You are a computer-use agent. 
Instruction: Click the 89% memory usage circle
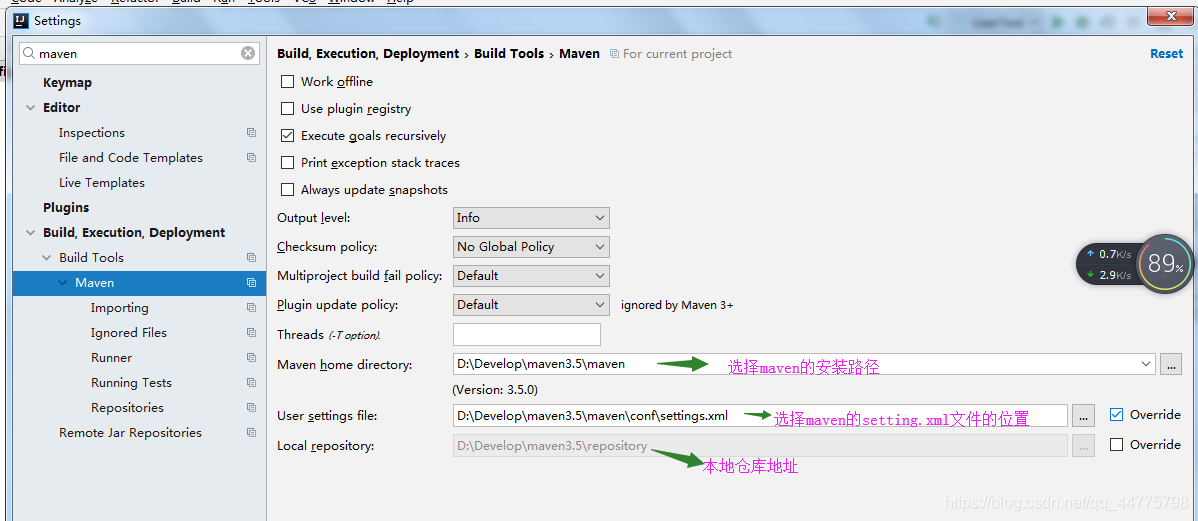pyautogui.click(x=1164, y=264)
